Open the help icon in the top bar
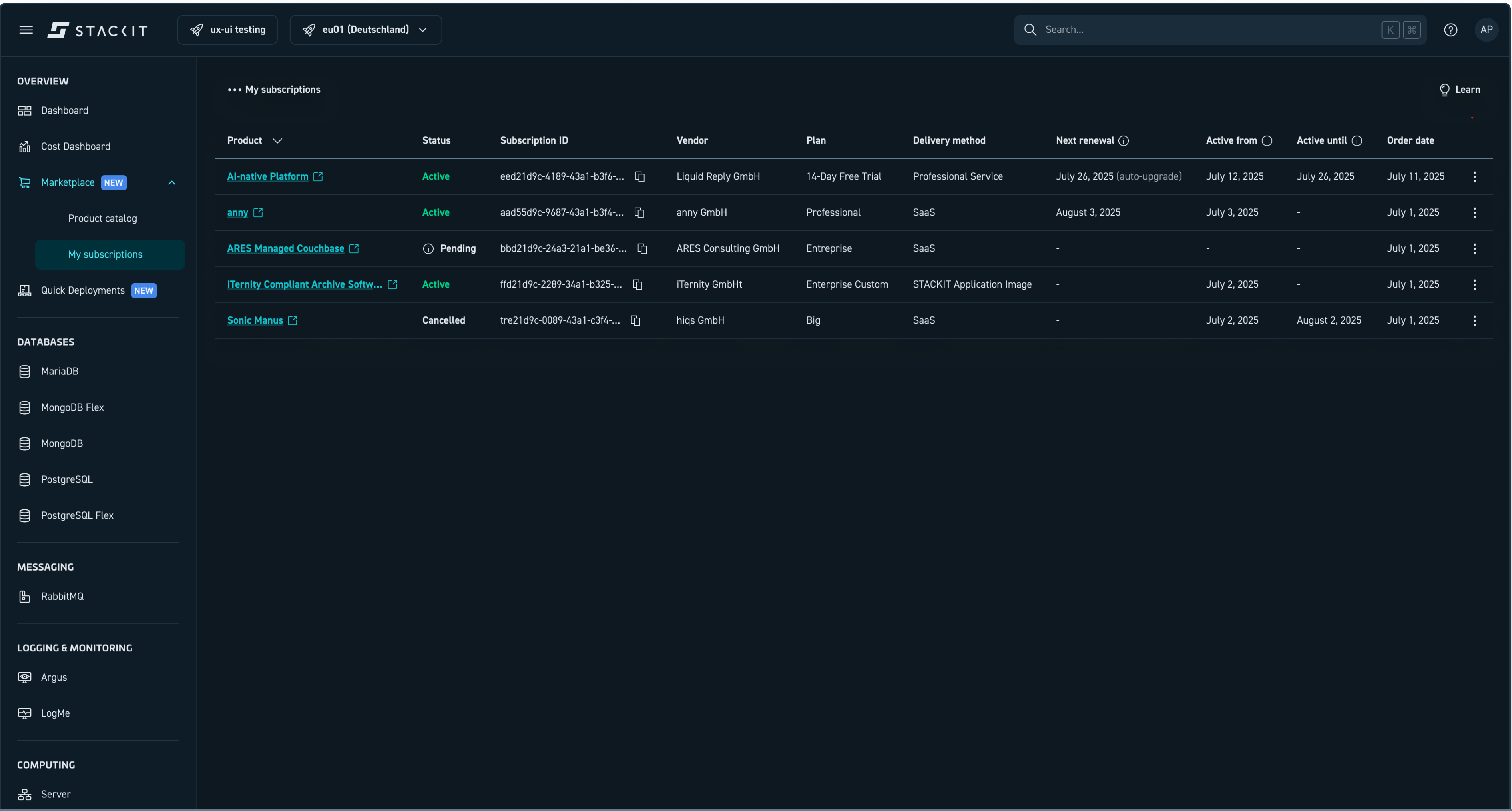This screenshot has height=811, width=1512. (x=1450, y=29)
